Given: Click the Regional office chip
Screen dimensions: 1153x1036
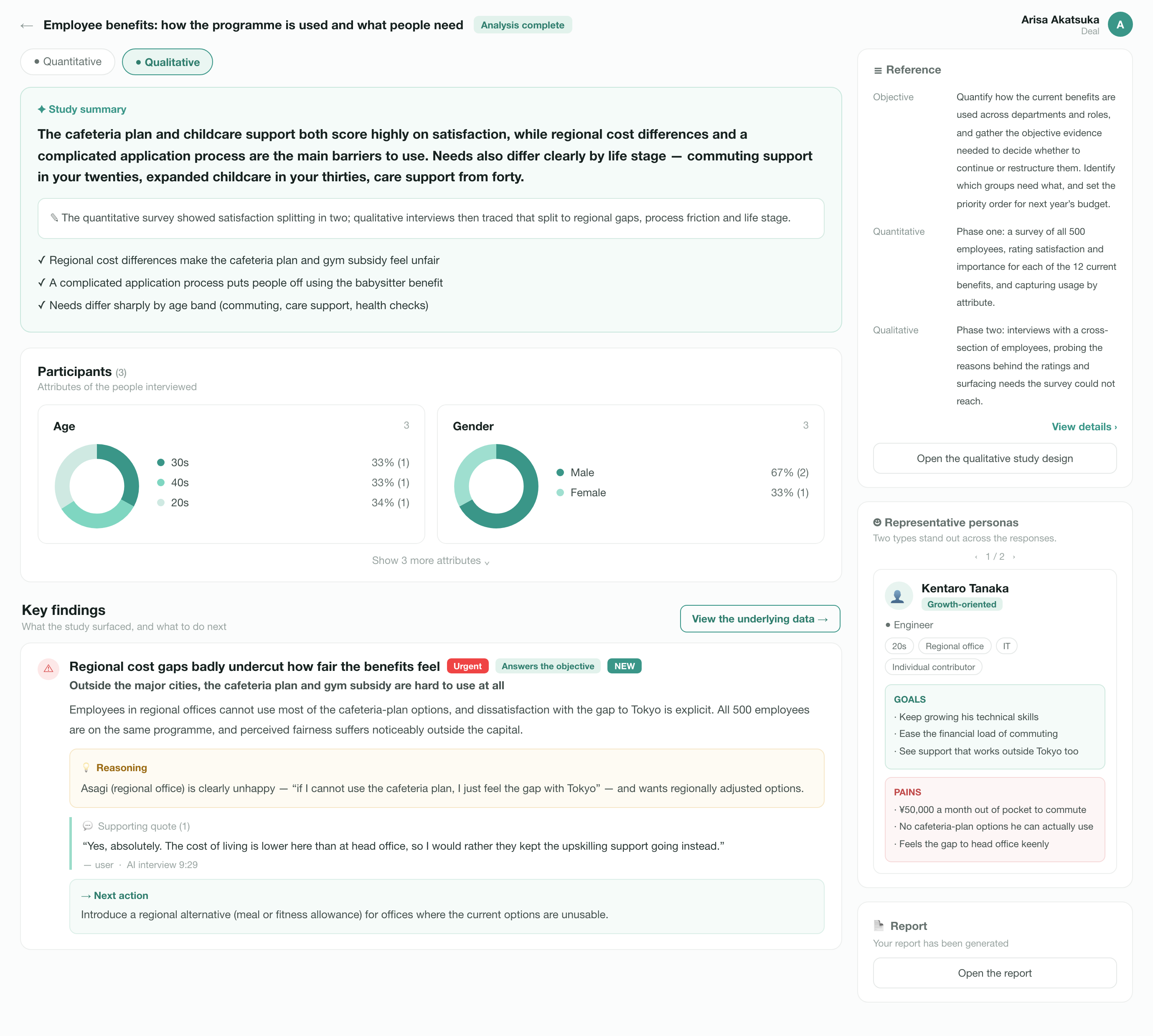Looking at the screenshot, I should [955, 646].
